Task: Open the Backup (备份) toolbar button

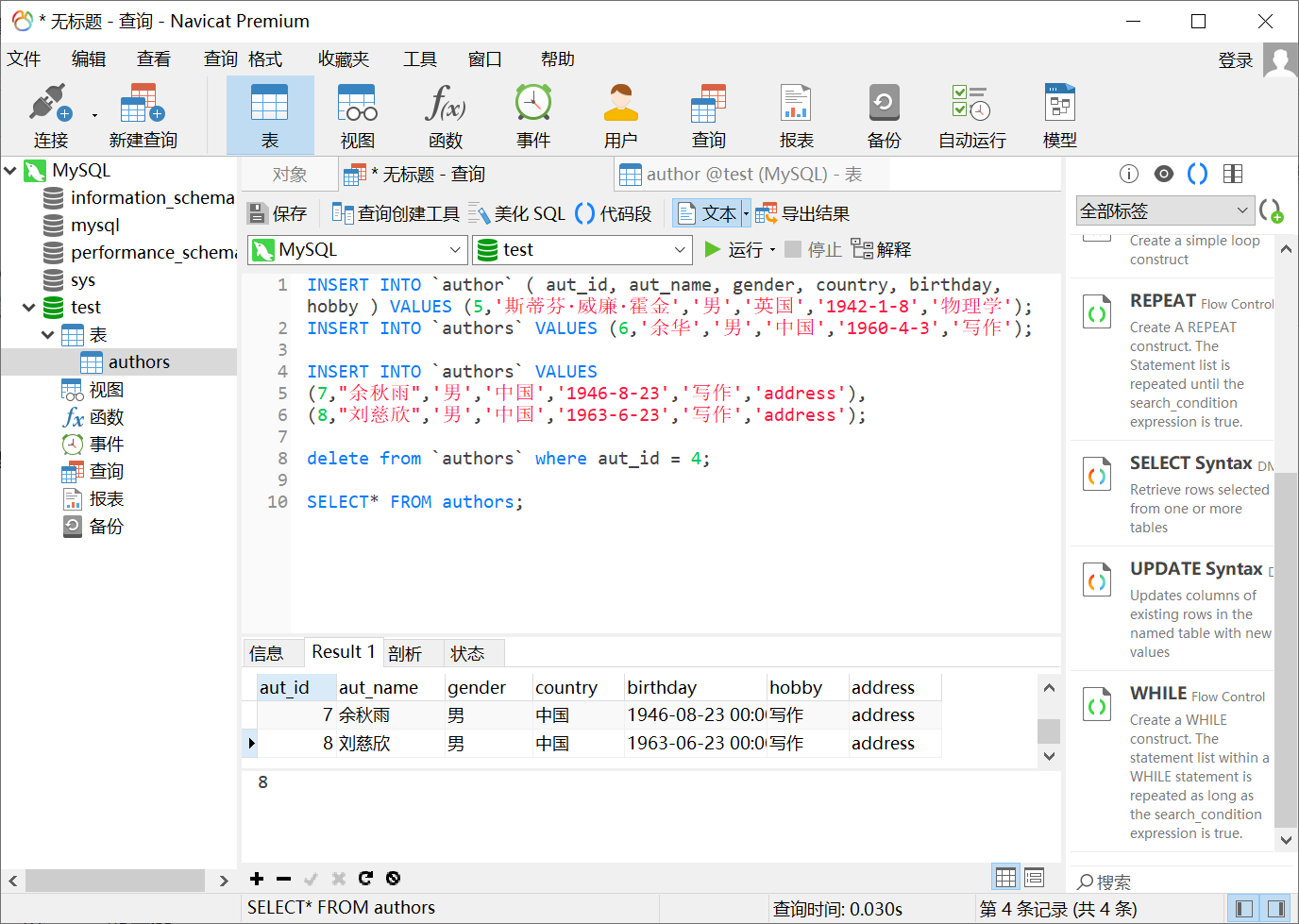Action: [885, 116]
